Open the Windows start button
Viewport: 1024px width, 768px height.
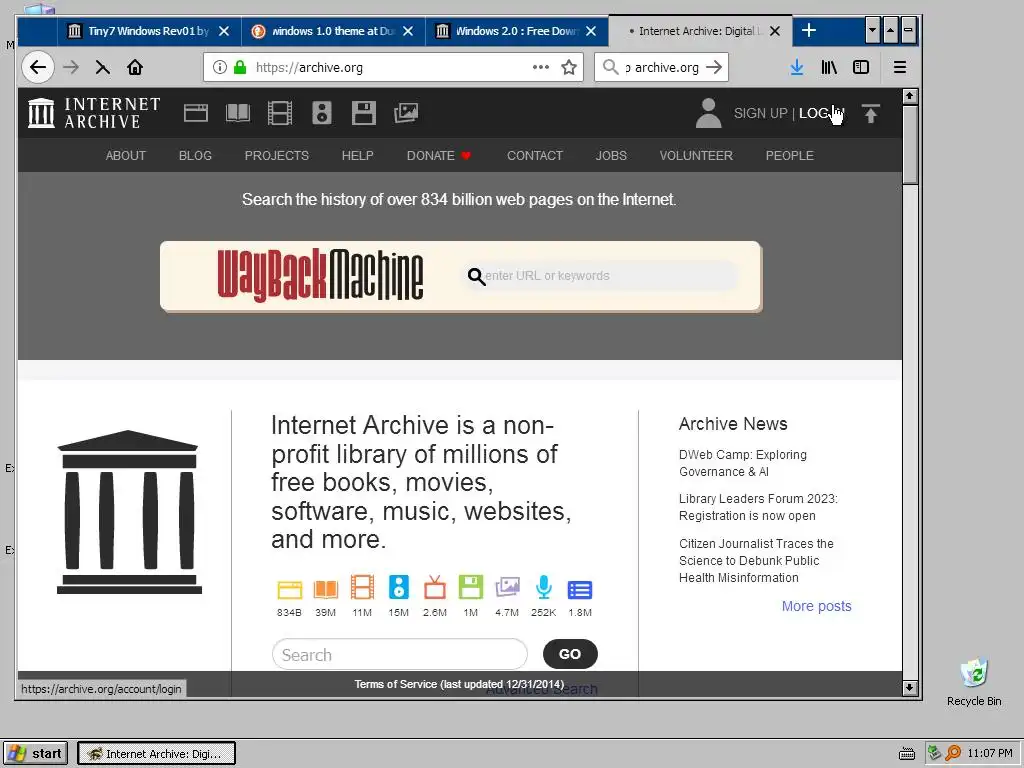[35, 753]
